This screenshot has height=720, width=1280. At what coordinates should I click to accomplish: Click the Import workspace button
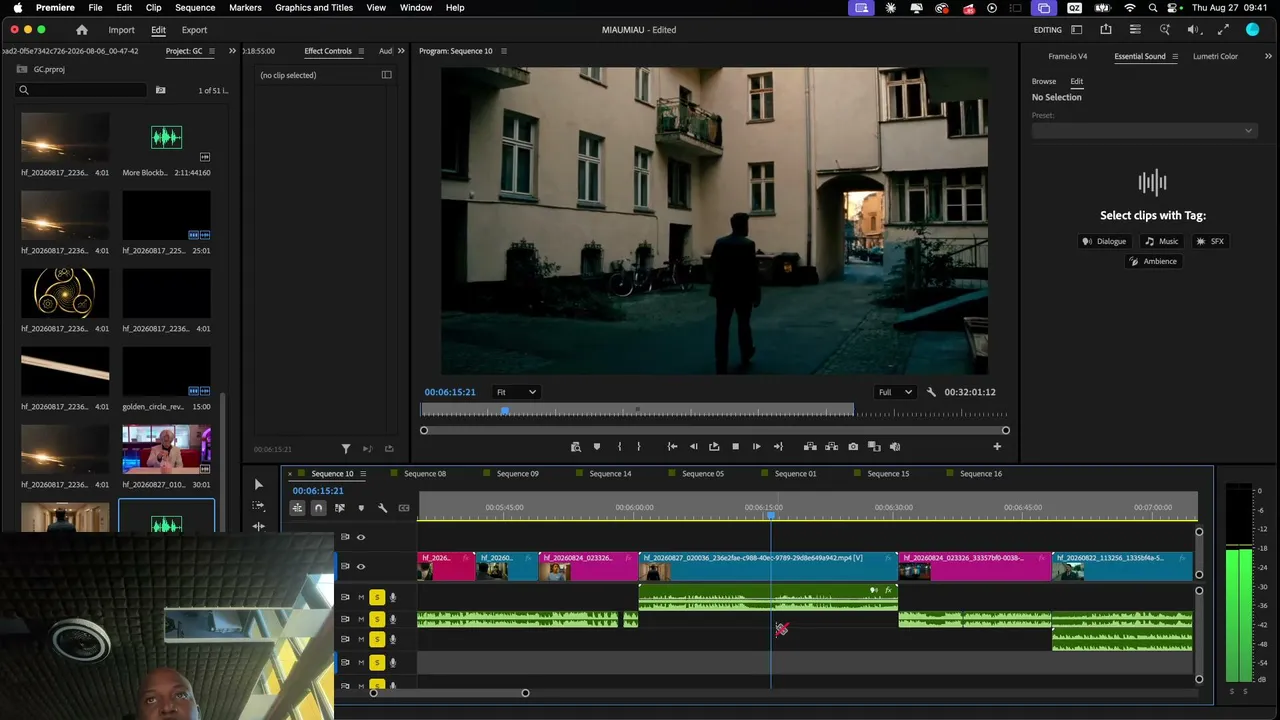pyautogui.click(x=121, y=30)
